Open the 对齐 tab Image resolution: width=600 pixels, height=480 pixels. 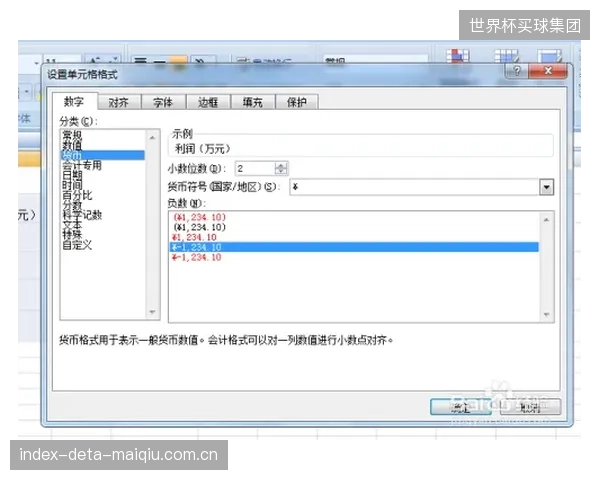point(119,102)
